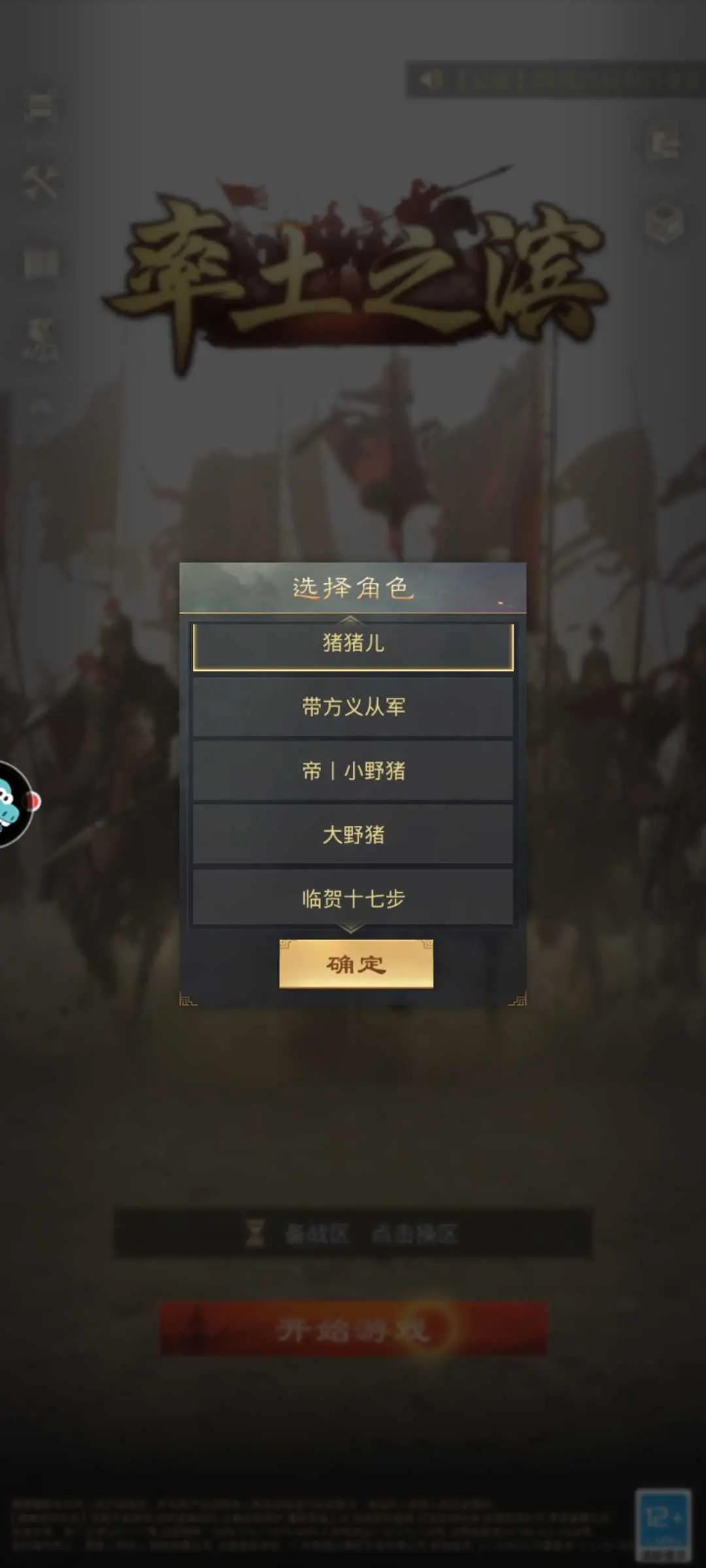Open the hamburger menu icon in left sidebar

41,106
